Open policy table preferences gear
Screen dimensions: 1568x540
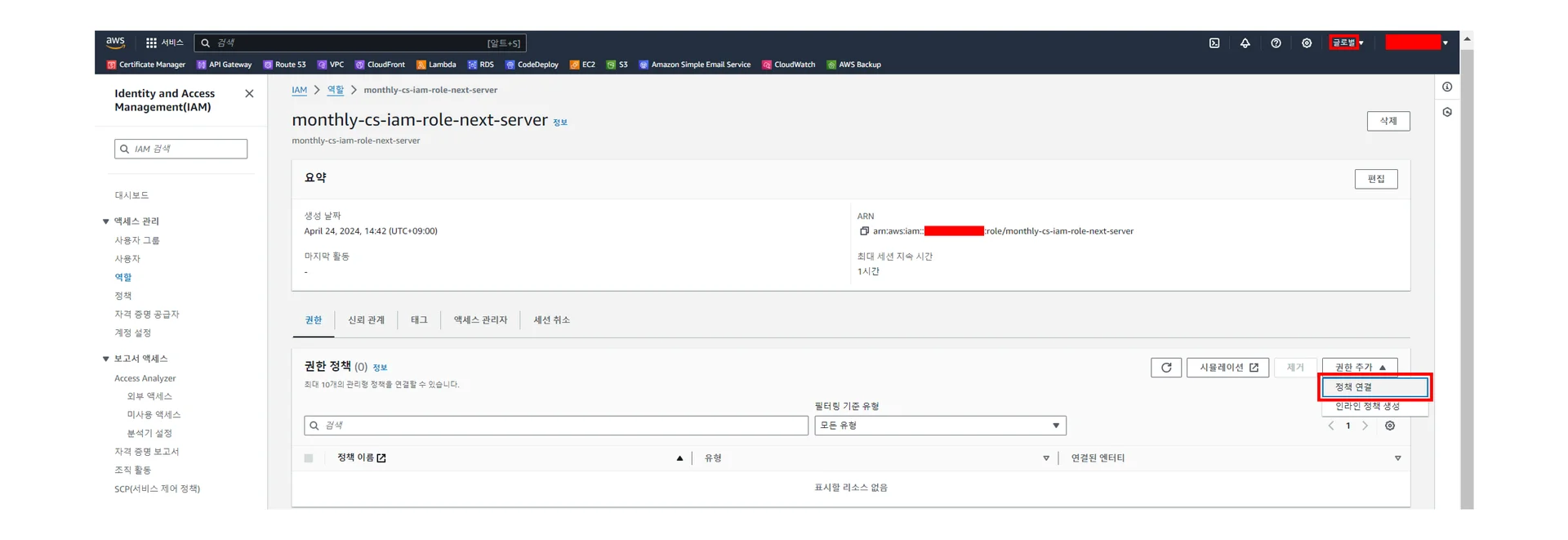pyautogui.click(x=1389, y=426)
